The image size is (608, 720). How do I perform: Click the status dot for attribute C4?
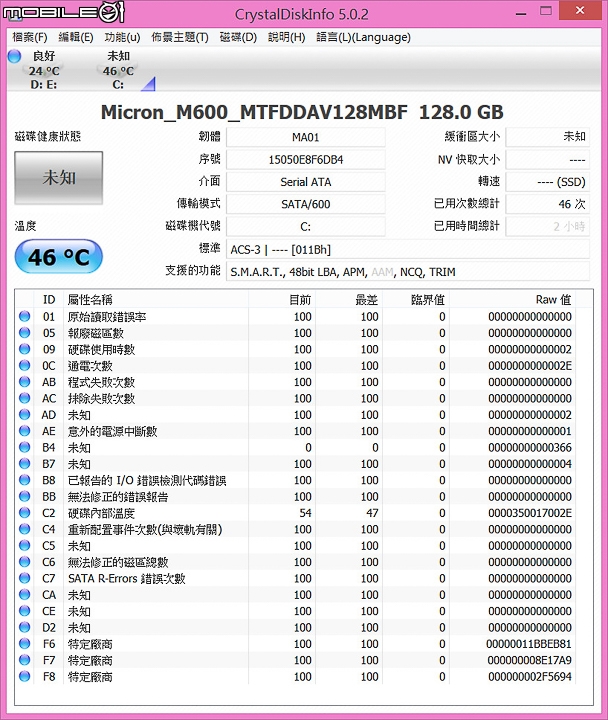(x=25, y=529)
